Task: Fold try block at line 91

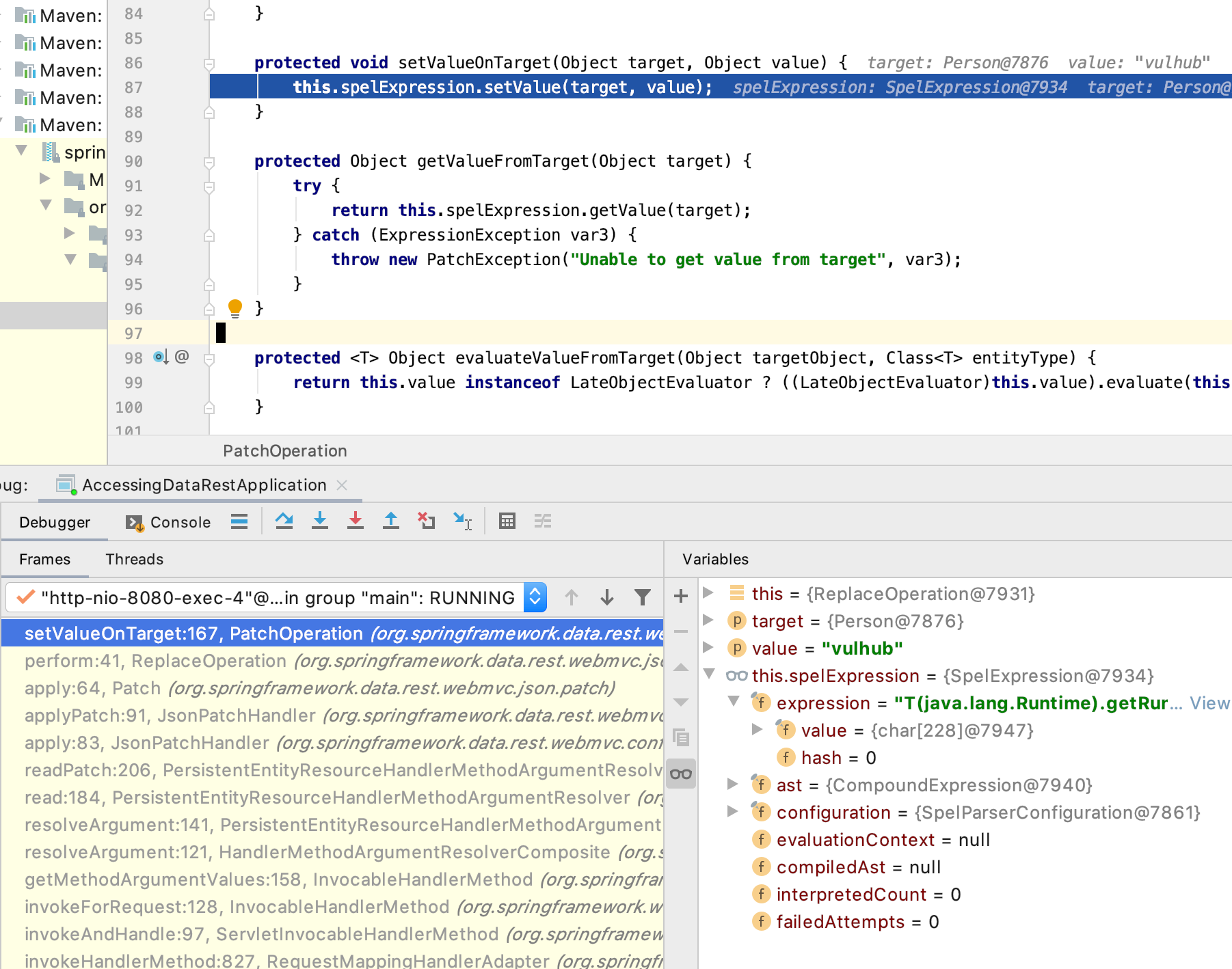Action: click(x=209, y=187)
